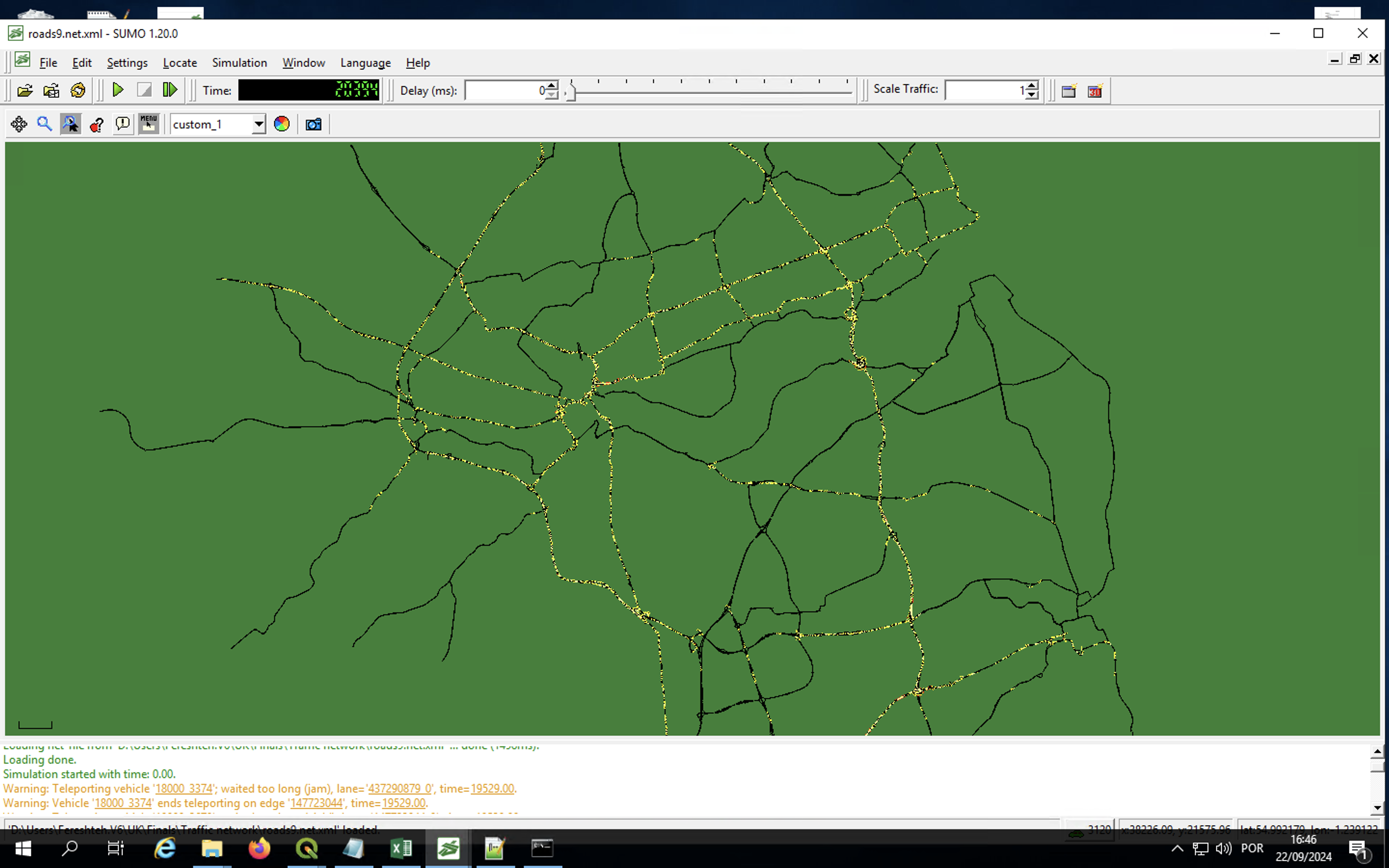Open the Locate menu

tap(179, 63)
